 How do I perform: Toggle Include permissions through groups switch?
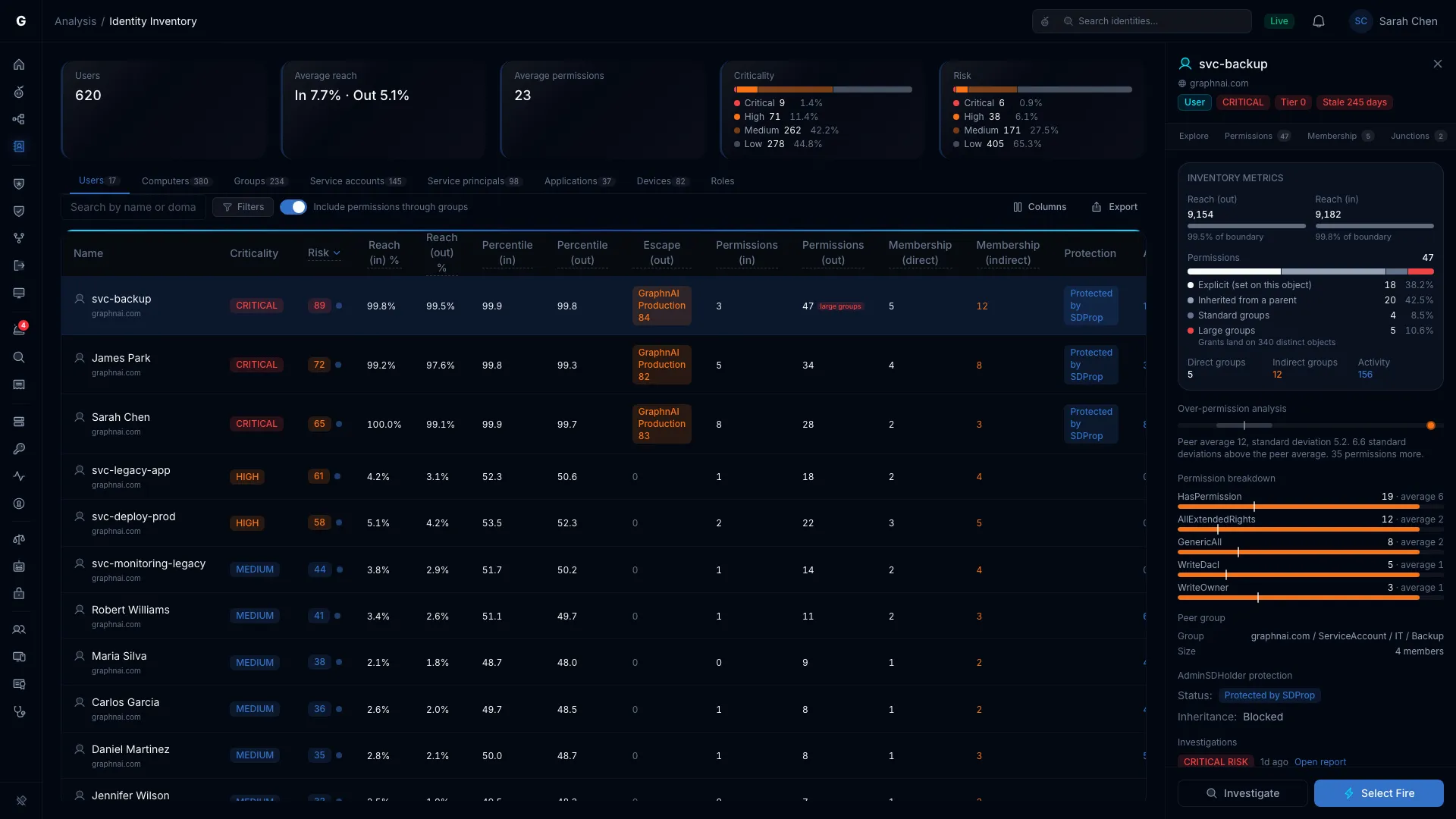[293, 207]
